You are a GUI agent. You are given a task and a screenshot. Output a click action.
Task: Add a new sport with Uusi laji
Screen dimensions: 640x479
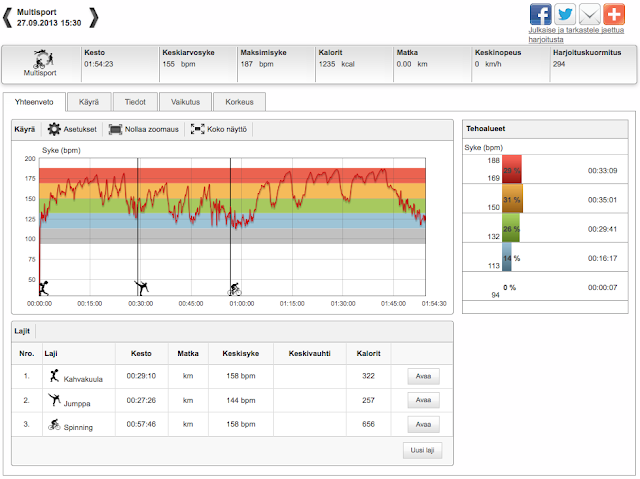pyautogui.click(x=422, y=450)
